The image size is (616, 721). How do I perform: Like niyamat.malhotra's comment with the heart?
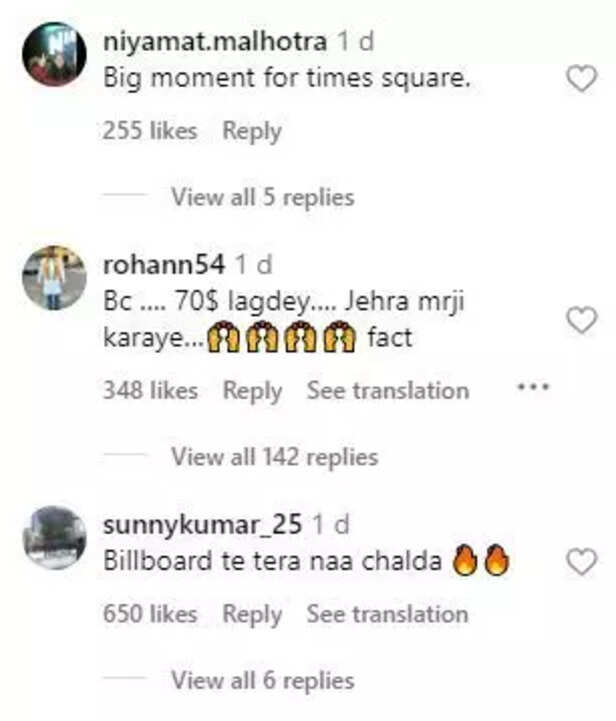(581, 79)
